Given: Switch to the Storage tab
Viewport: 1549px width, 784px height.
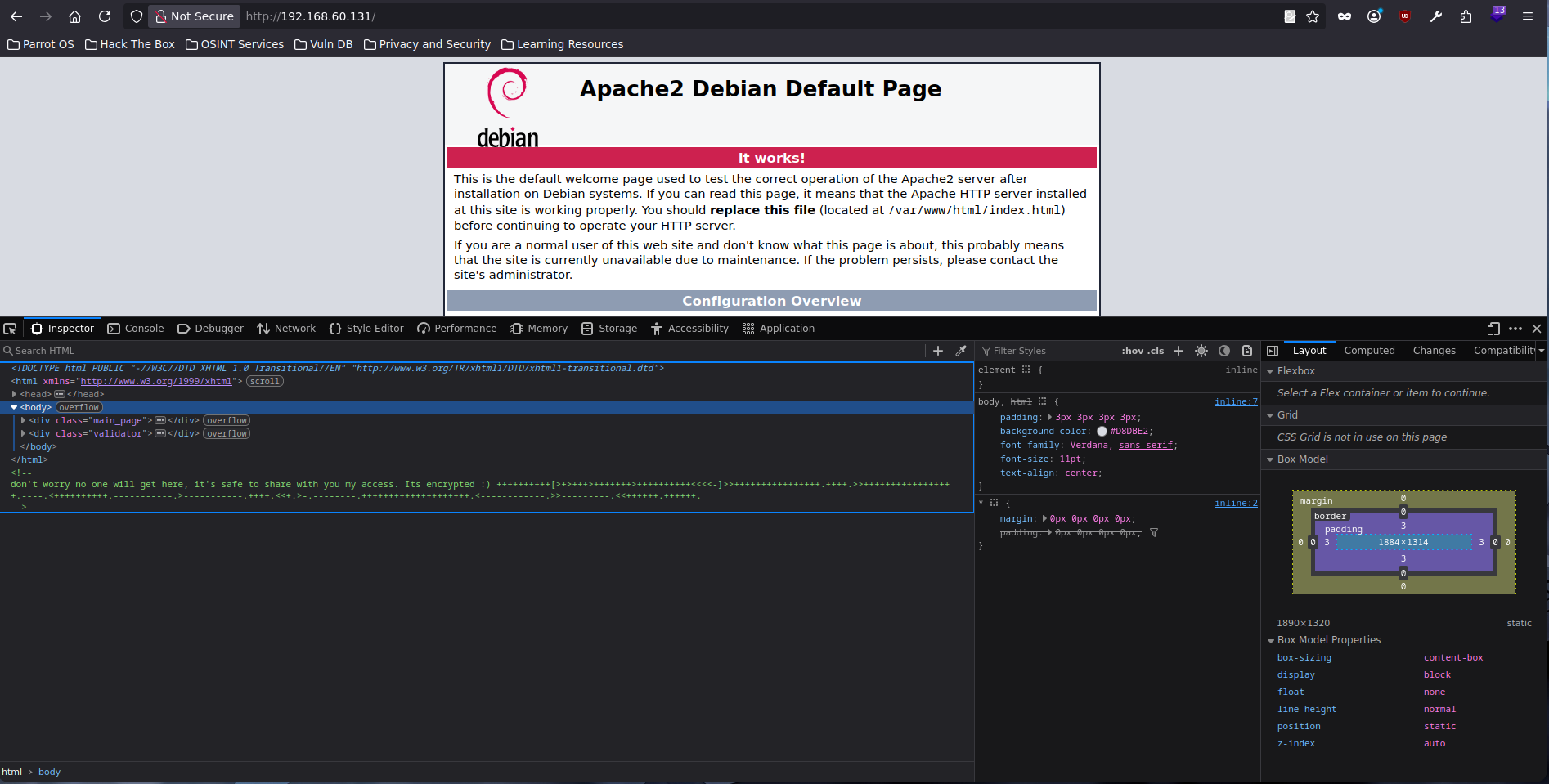Looking at the screenshot, I should [x=609, y=329].
